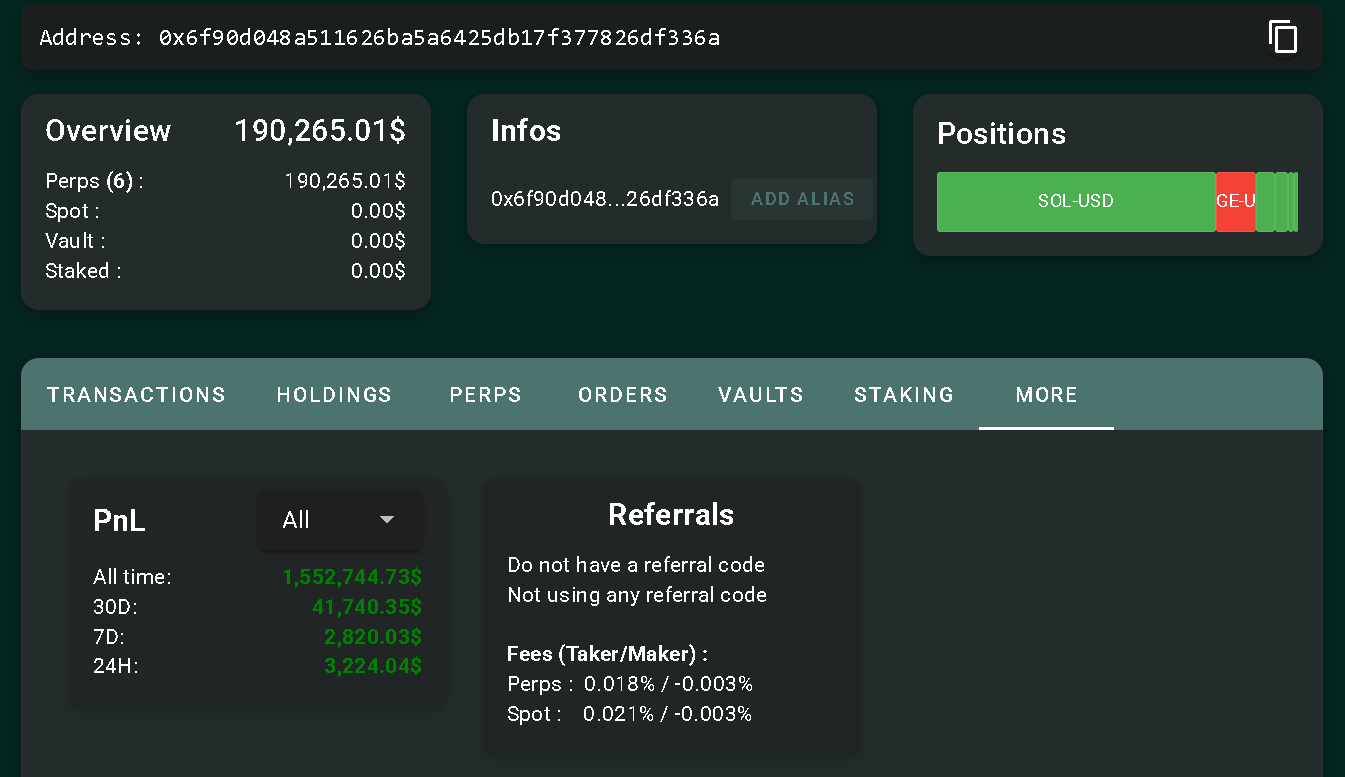Click the red position segment in Positions
1345x777 pixels.
coord(1235,202)
